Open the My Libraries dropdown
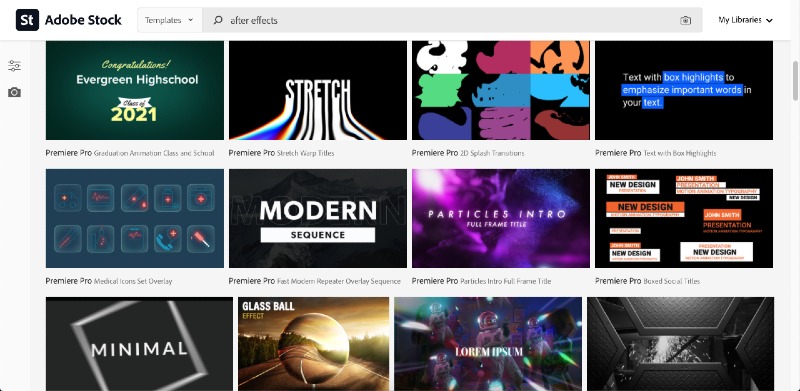This screenshot has width=800, height=391. coord(745,20)
